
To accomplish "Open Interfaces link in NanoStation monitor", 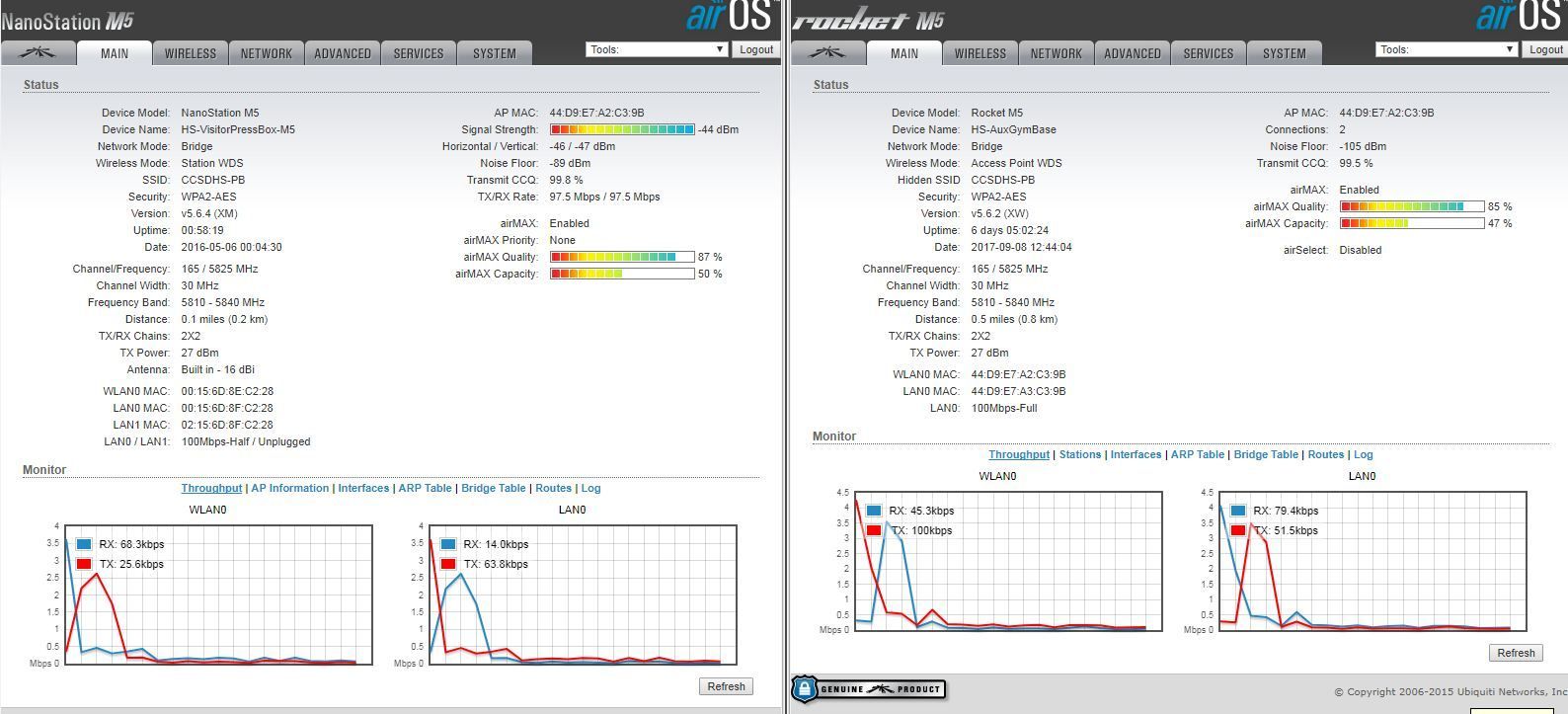I will (x=363, y=488).
